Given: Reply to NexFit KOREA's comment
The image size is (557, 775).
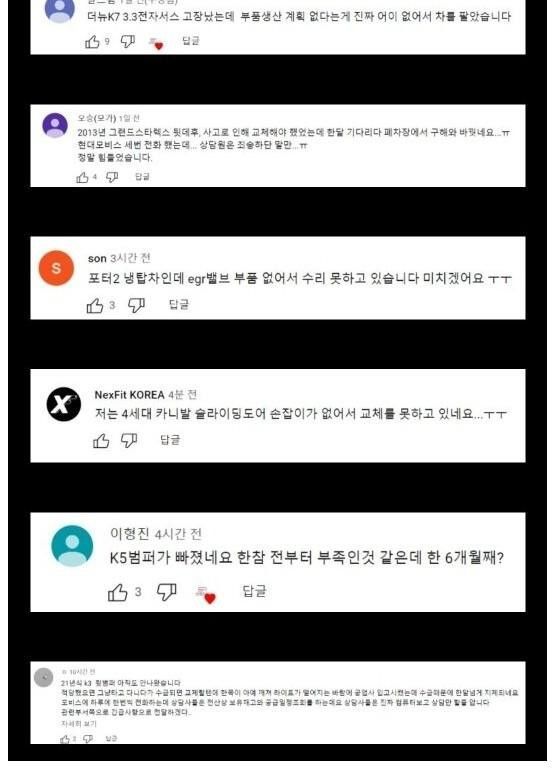Looking at the screenshot, I should (x=171, y=439).
